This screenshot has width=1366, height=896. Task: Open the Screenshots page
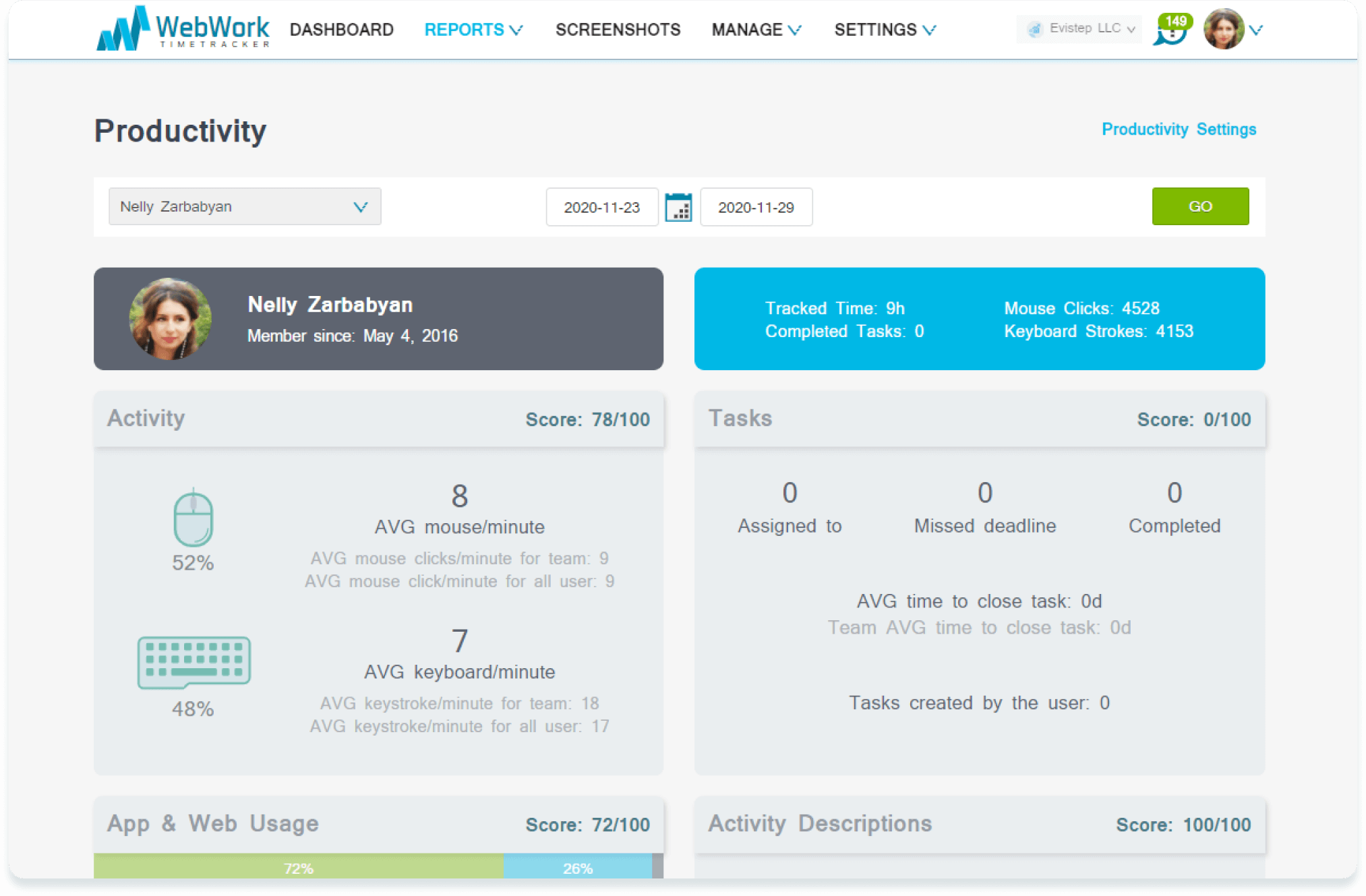[618, 30]
